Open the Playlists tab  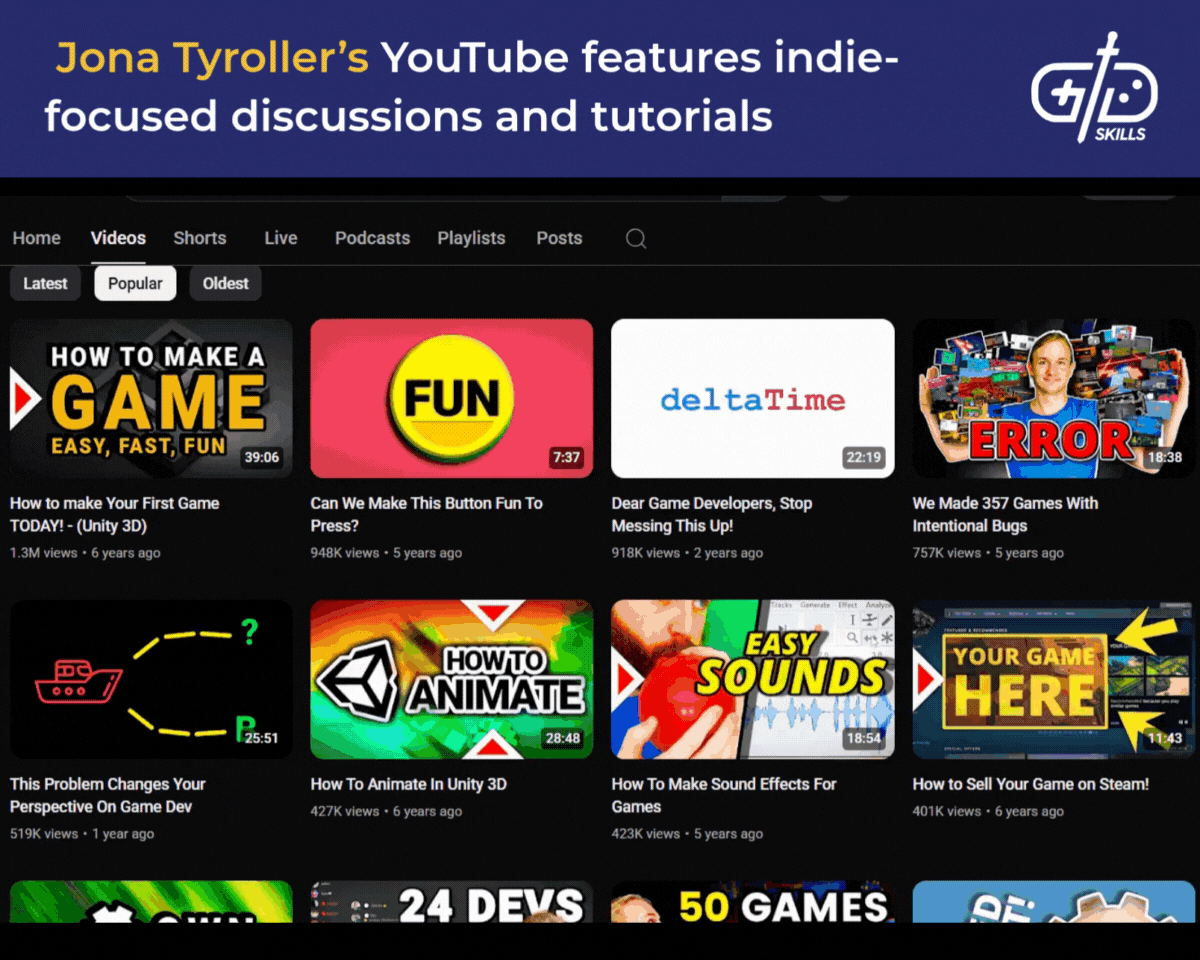click(471, 238)
